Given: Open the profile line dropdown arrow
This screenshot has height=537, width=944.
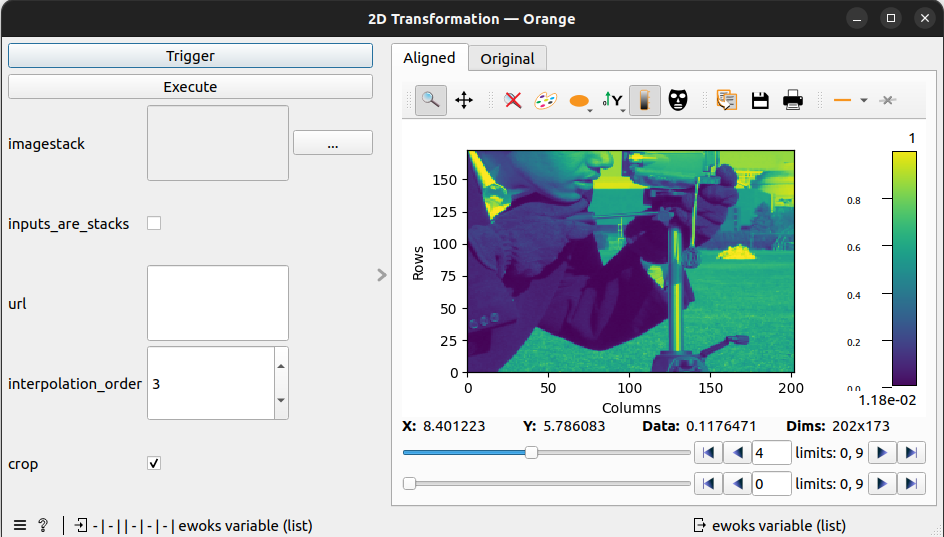Looking at the screenshot, I should pos(864,100).
